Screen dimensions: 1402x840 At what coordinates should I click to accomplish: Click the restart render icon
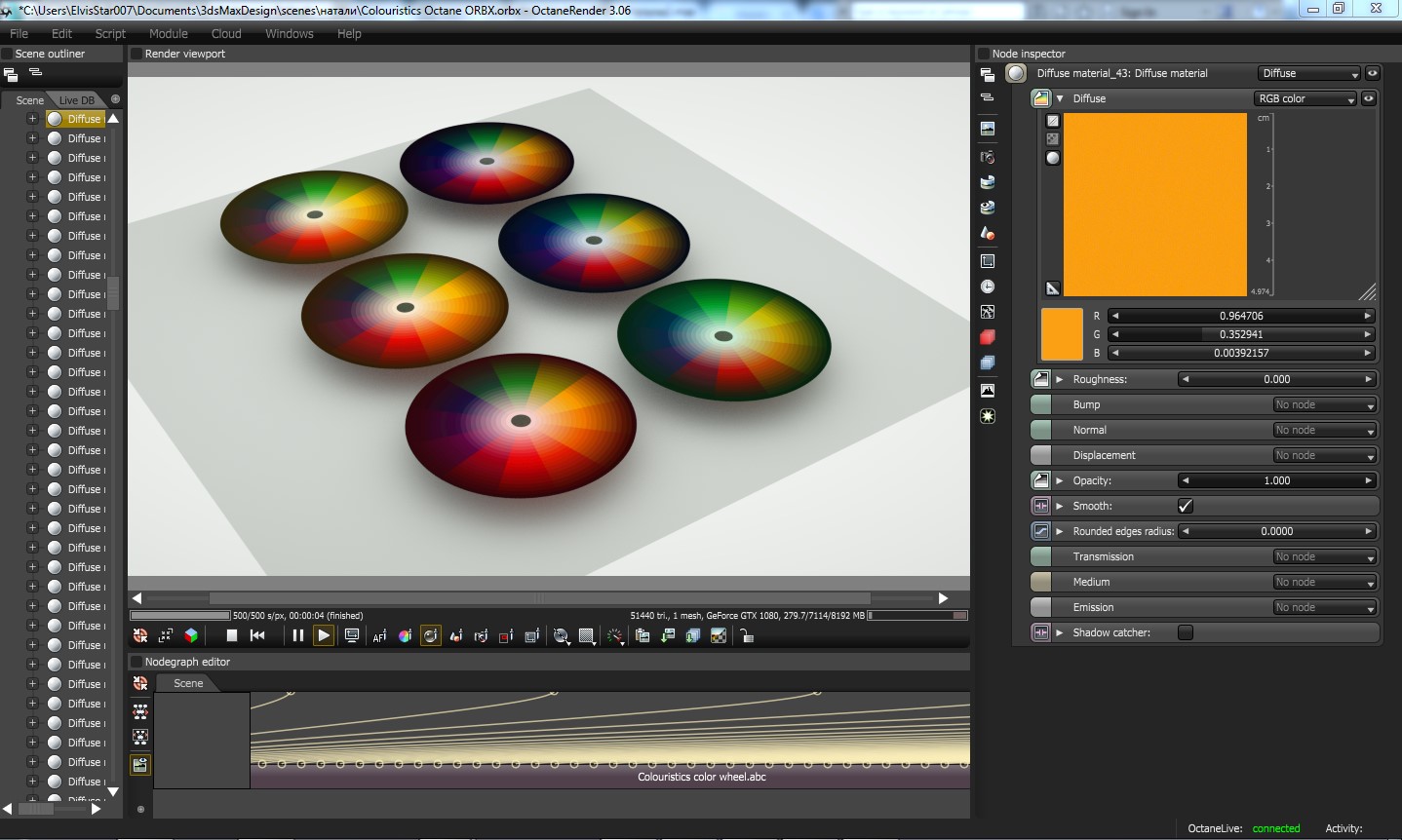pos(257,636)
